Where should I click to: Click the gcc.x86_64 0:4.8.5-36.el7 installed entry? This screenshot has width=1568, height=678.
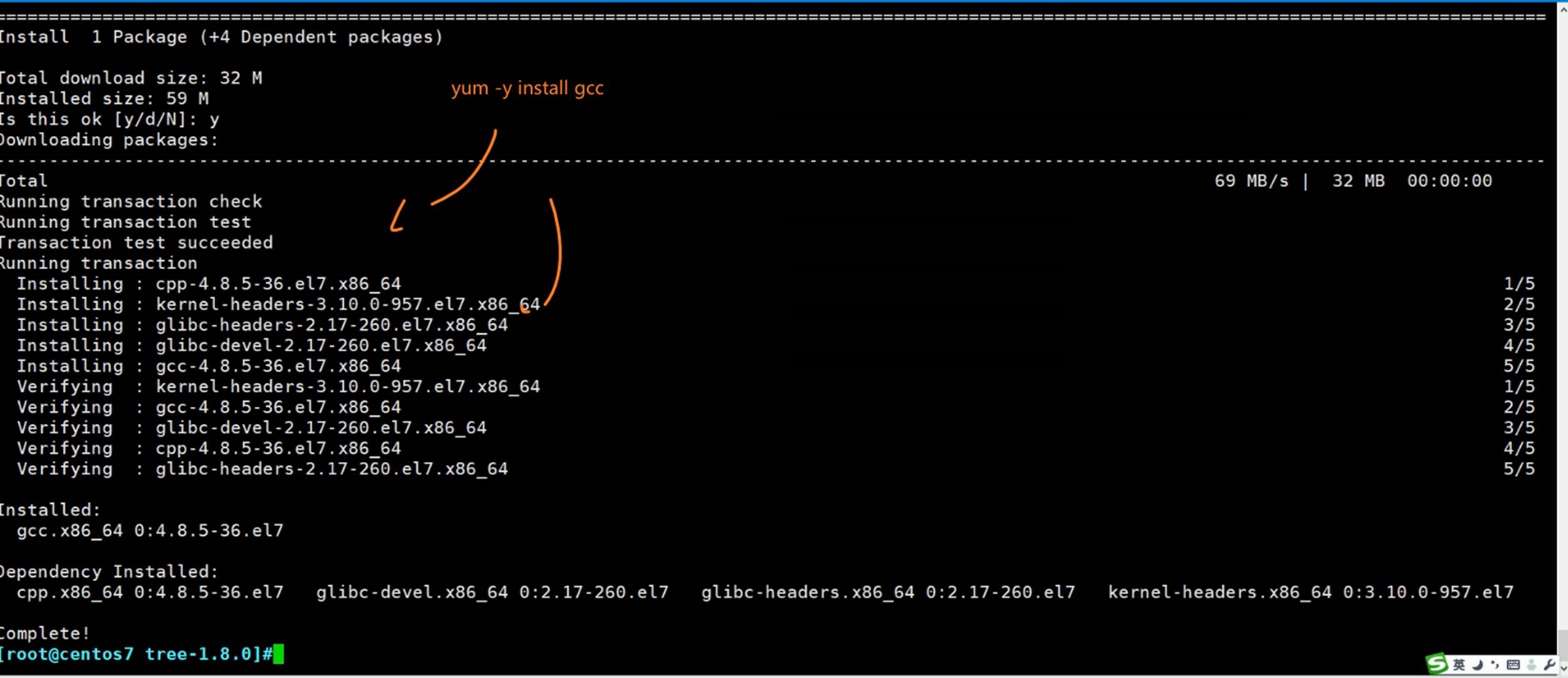click(x=150, y=531)
